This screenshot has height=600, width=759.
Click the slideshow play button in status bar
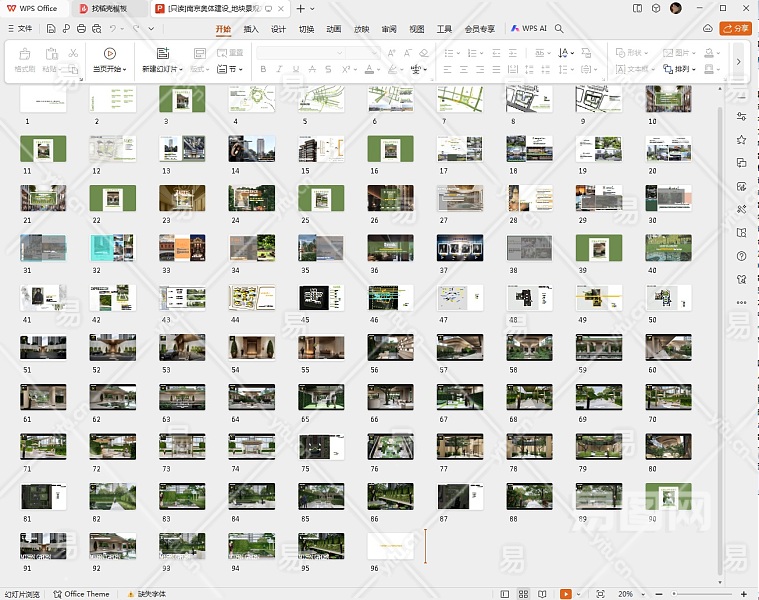coord(565,594)
